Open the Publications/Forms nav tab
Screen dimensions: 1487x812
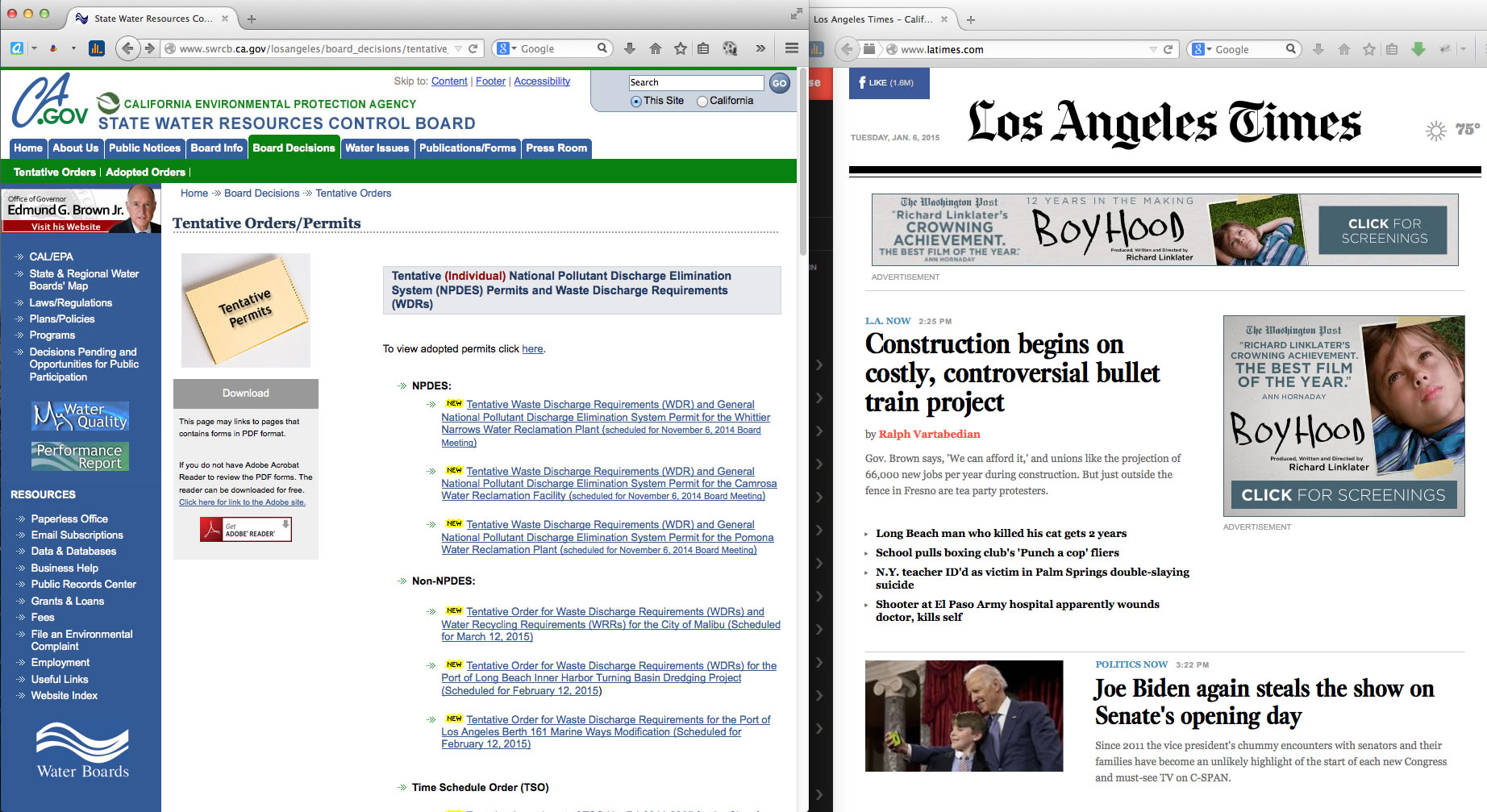[x=468, y=148]
